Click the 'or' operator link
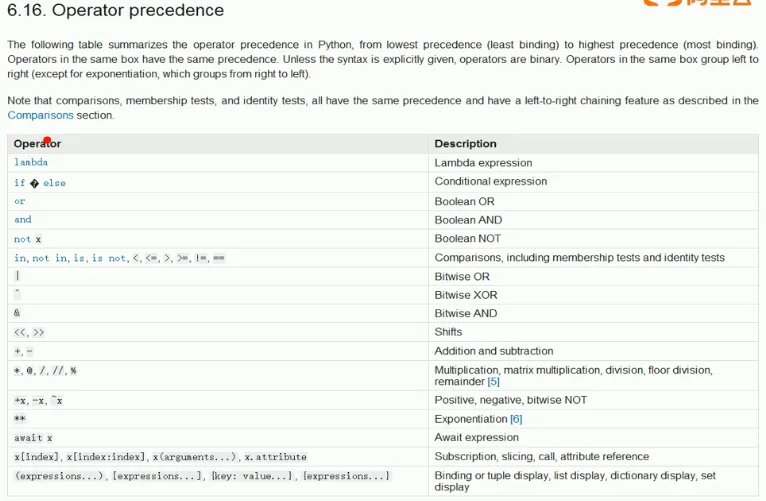The width and height of the screenshot is (766, 501). [x=20, y=201]
